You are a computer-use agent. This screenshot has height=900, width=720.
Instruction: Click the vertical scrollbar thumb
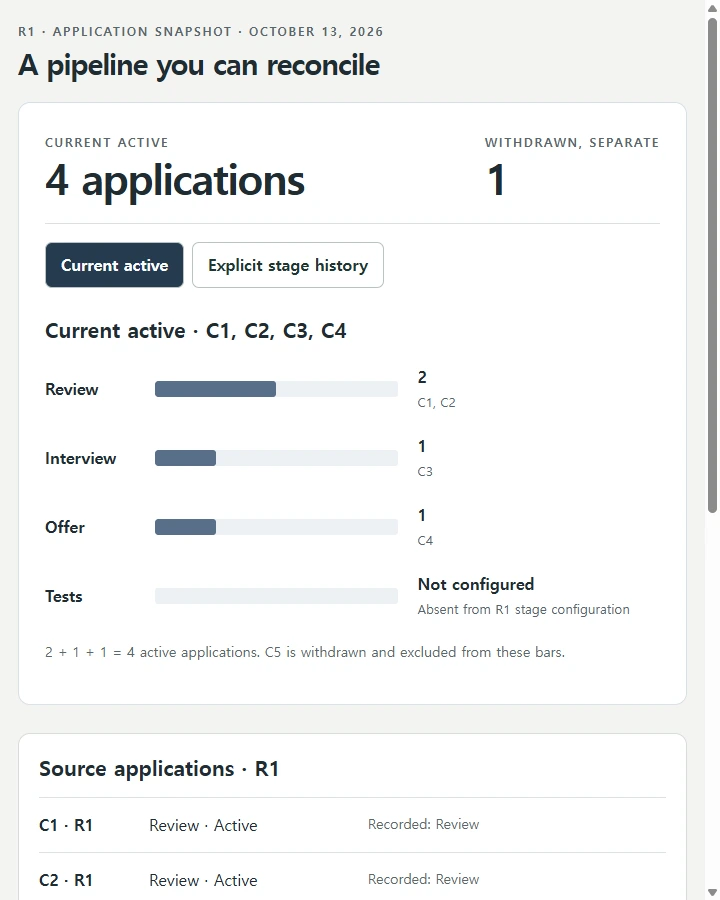point(713,265)
